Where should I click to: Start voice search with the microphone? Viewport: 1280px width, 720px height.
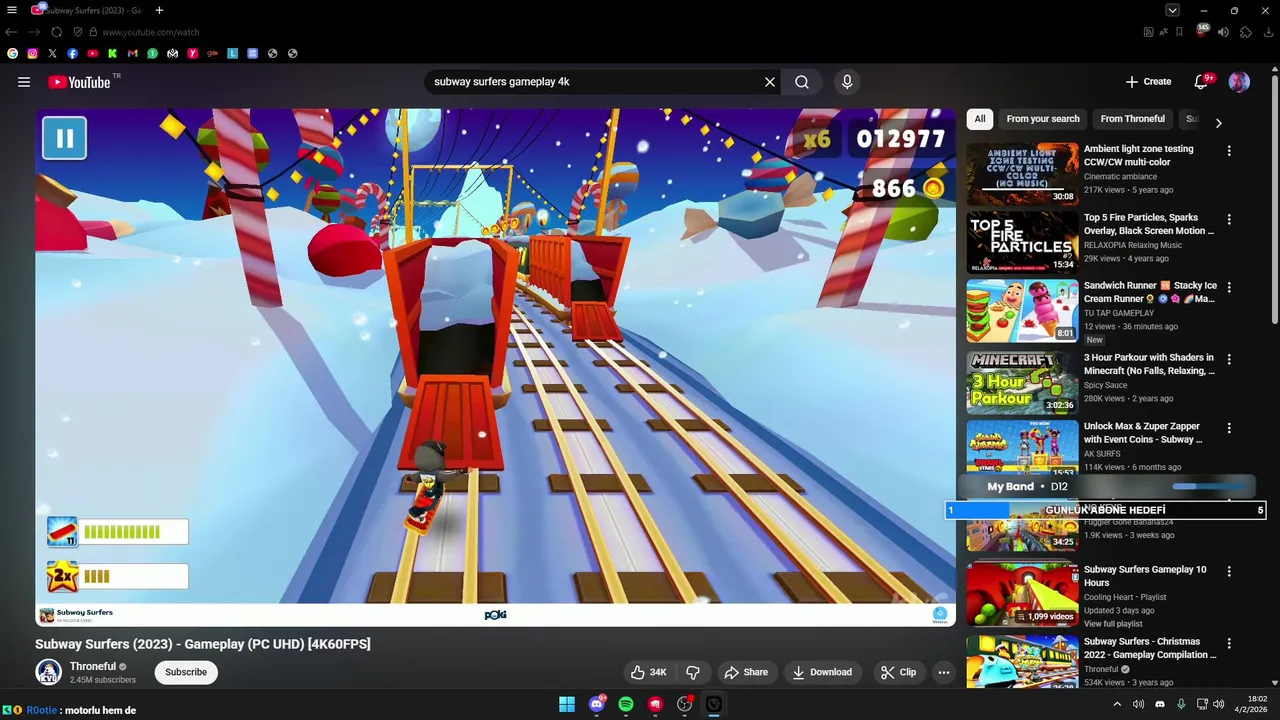pos(847,82)
